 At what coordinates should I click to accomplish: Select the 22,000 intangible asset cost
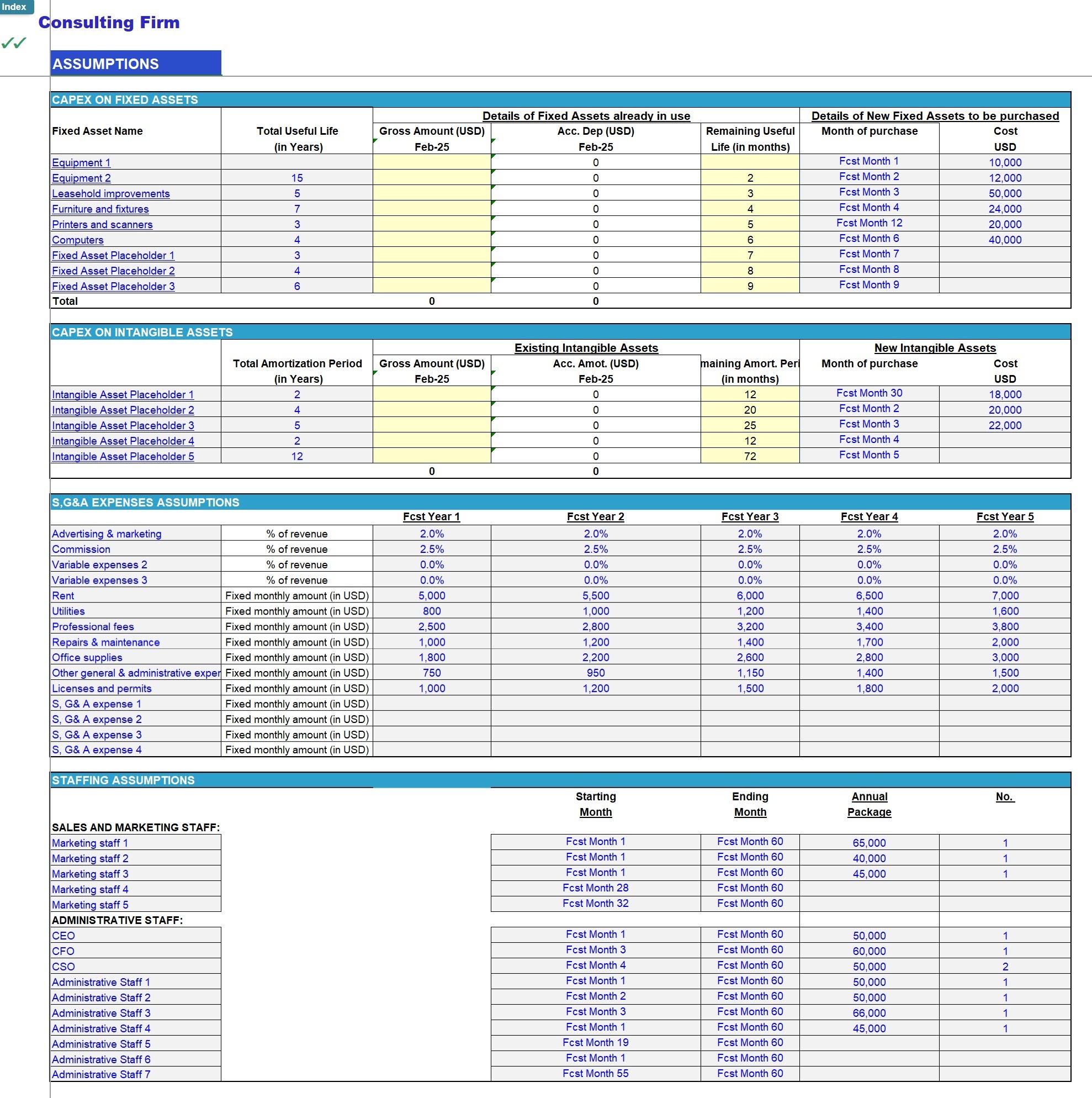point(1005,425)
